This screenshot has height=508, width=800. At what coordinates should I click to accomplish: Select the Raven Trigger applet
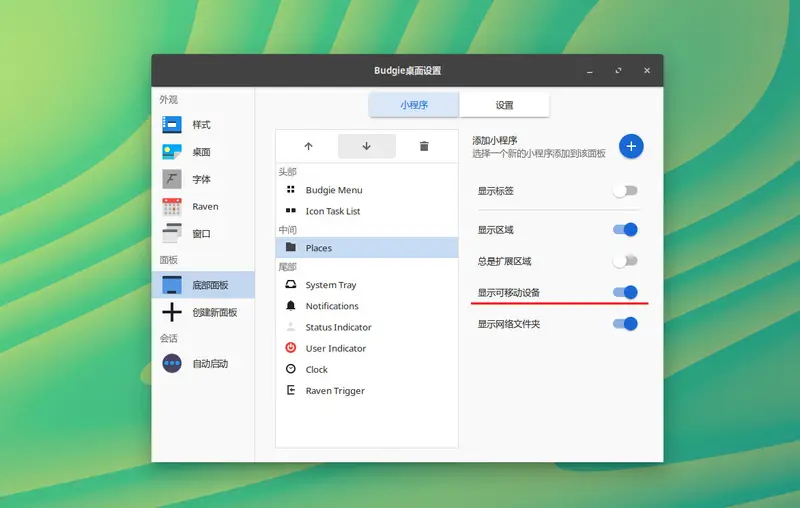tap(334, 391)
